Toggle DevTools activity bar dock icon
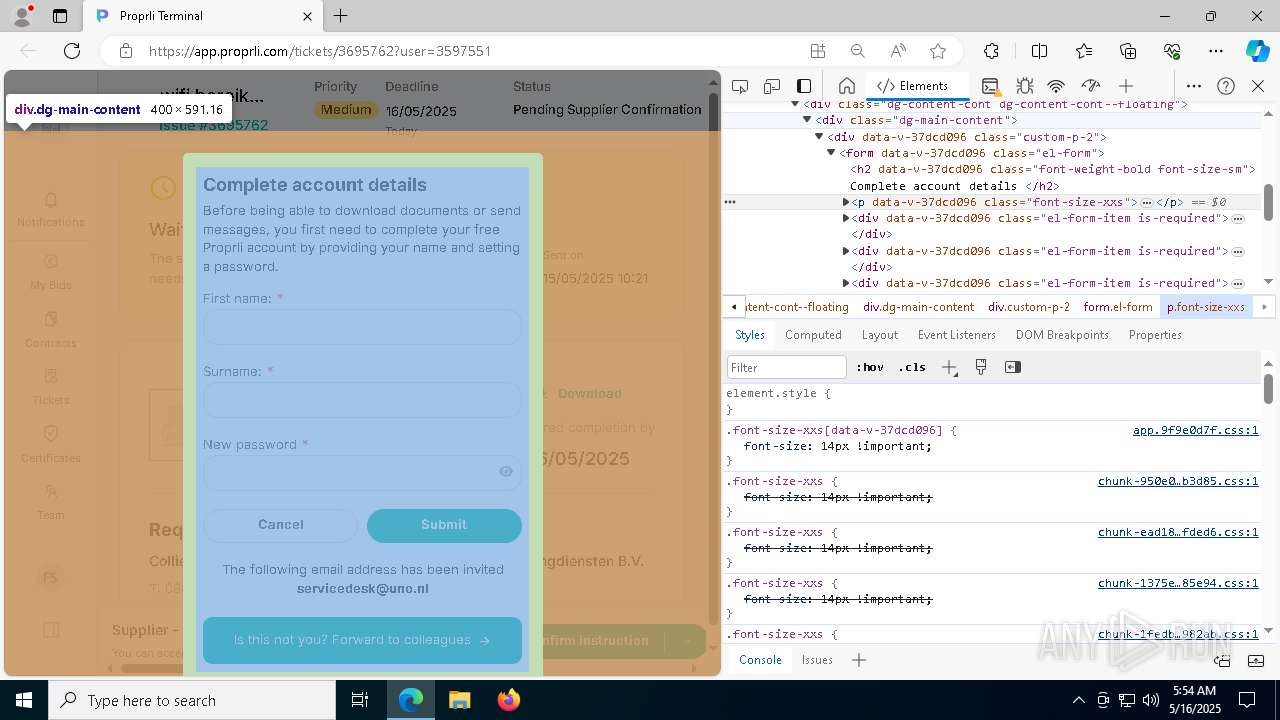The width and height of the screenshot is (1280, 720). [804, 86]
